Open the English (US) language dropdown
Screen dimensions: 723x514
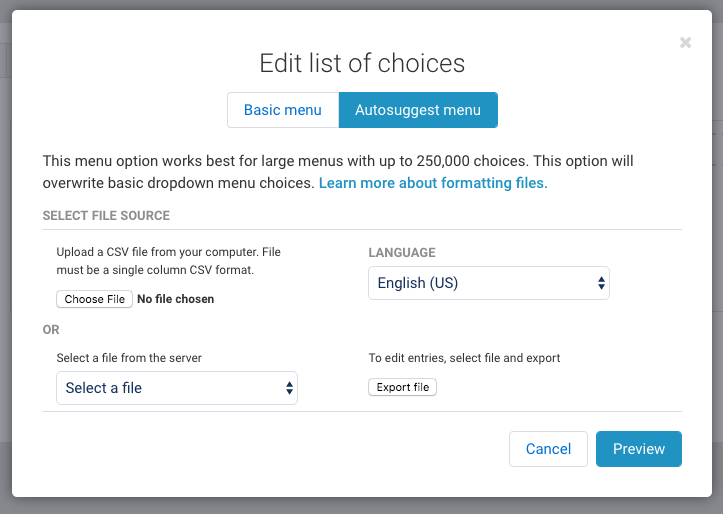click(x=488, y=283)
